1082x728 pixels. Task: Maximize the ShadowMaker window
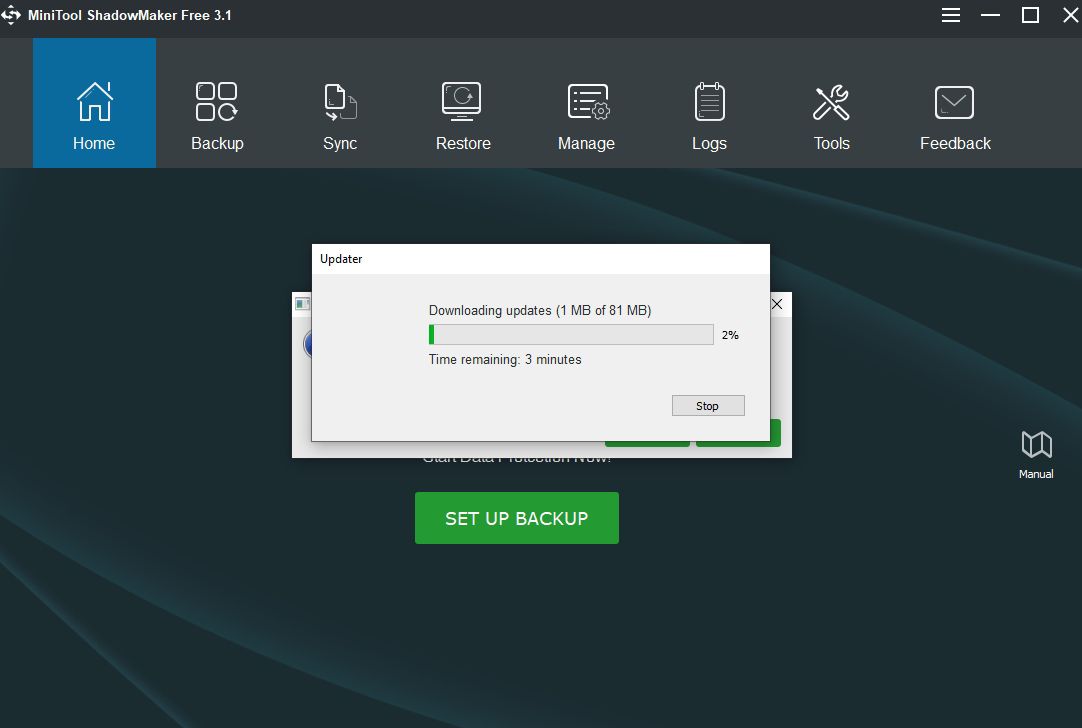click(x=1030, y=15)
